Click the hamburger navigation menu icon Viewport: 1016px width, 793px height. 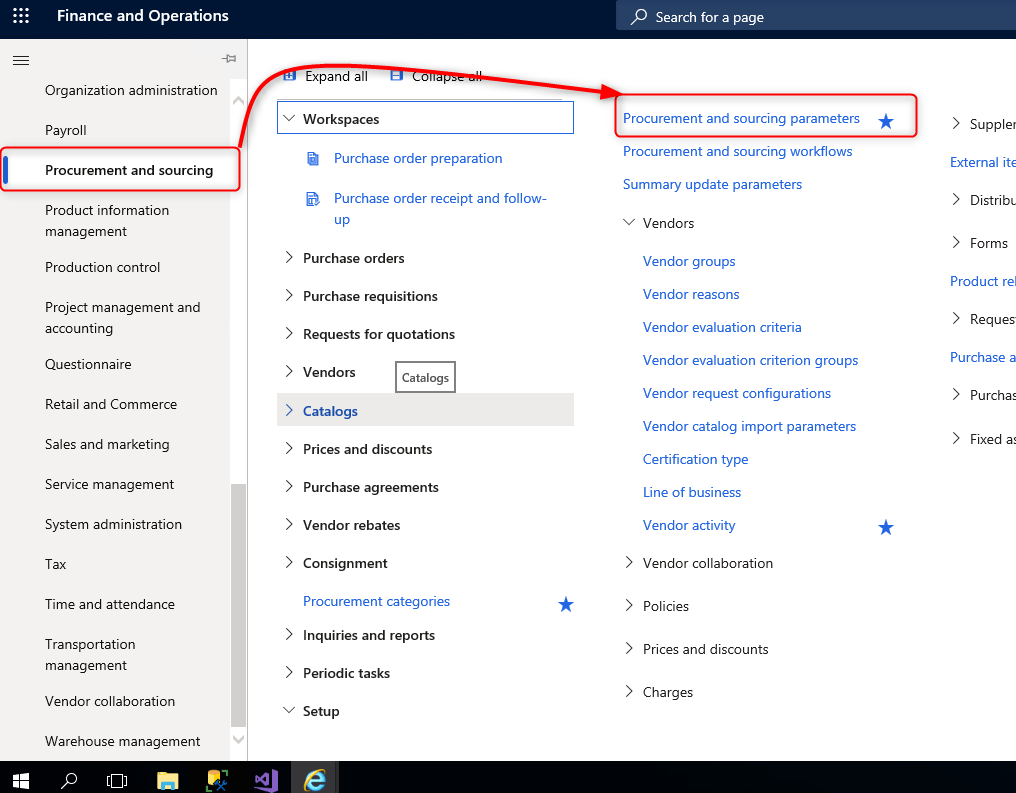coord(20,60)
